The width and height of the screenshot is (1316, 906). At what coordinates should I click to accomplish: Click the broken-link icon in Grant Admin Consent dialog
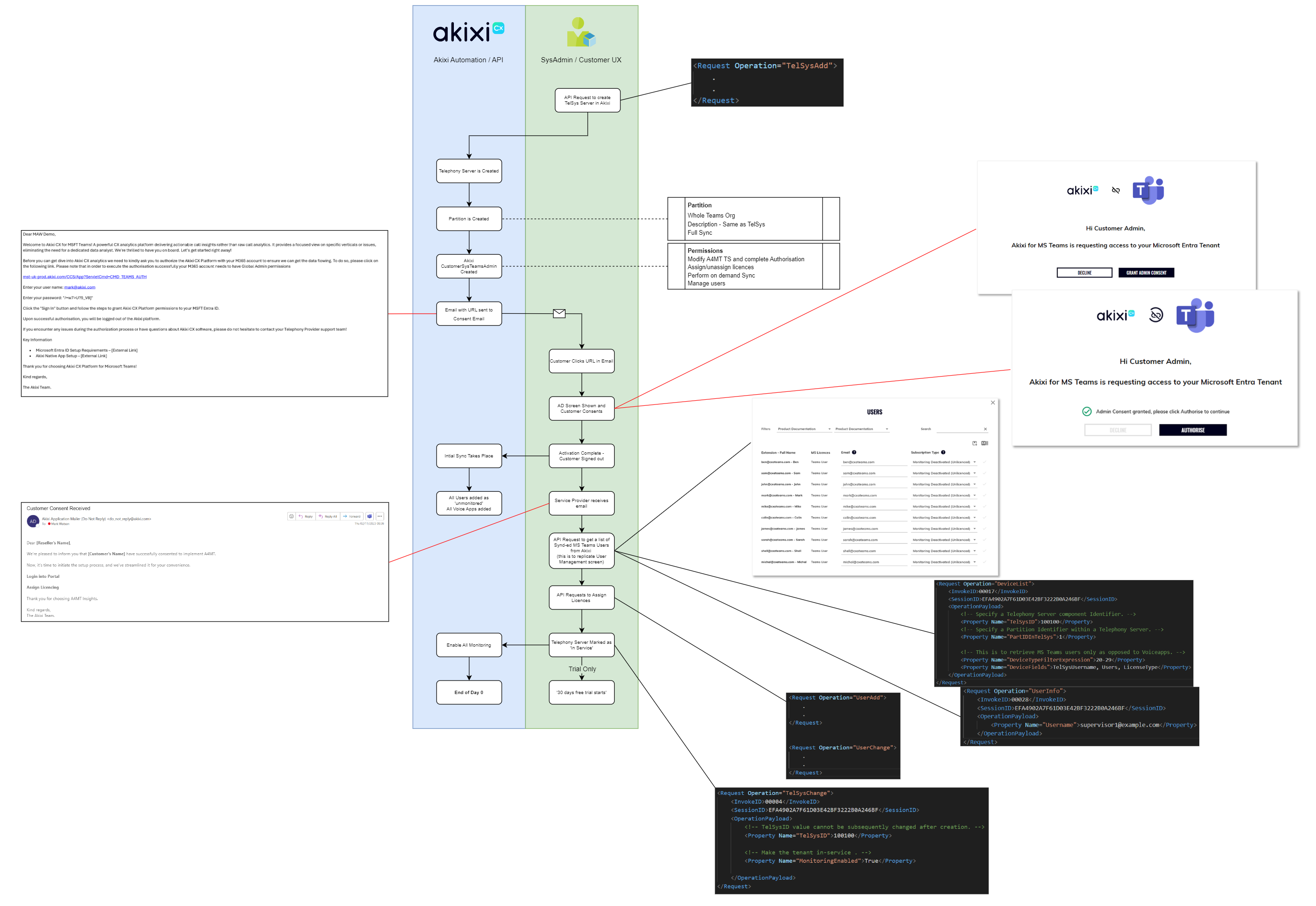pos(1116,190)
